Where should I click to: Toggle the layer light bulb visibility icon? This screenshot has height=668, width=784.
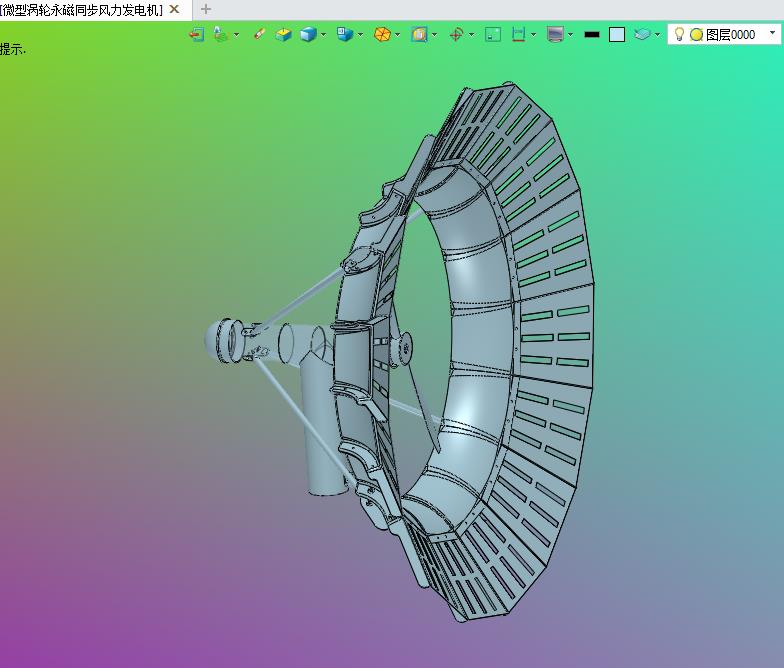click(680, 34)
